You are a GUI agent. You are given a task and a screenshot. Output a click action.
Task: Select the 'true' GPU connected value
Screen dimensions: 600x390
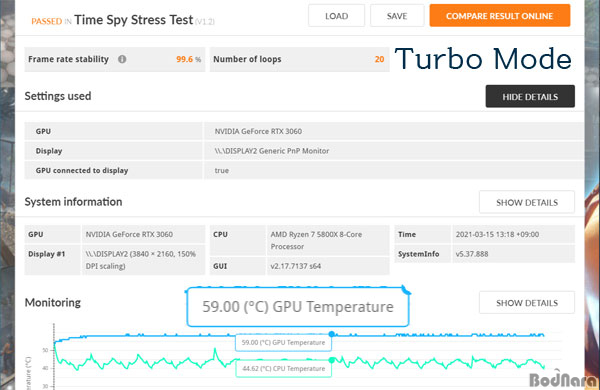pos(222,170)
